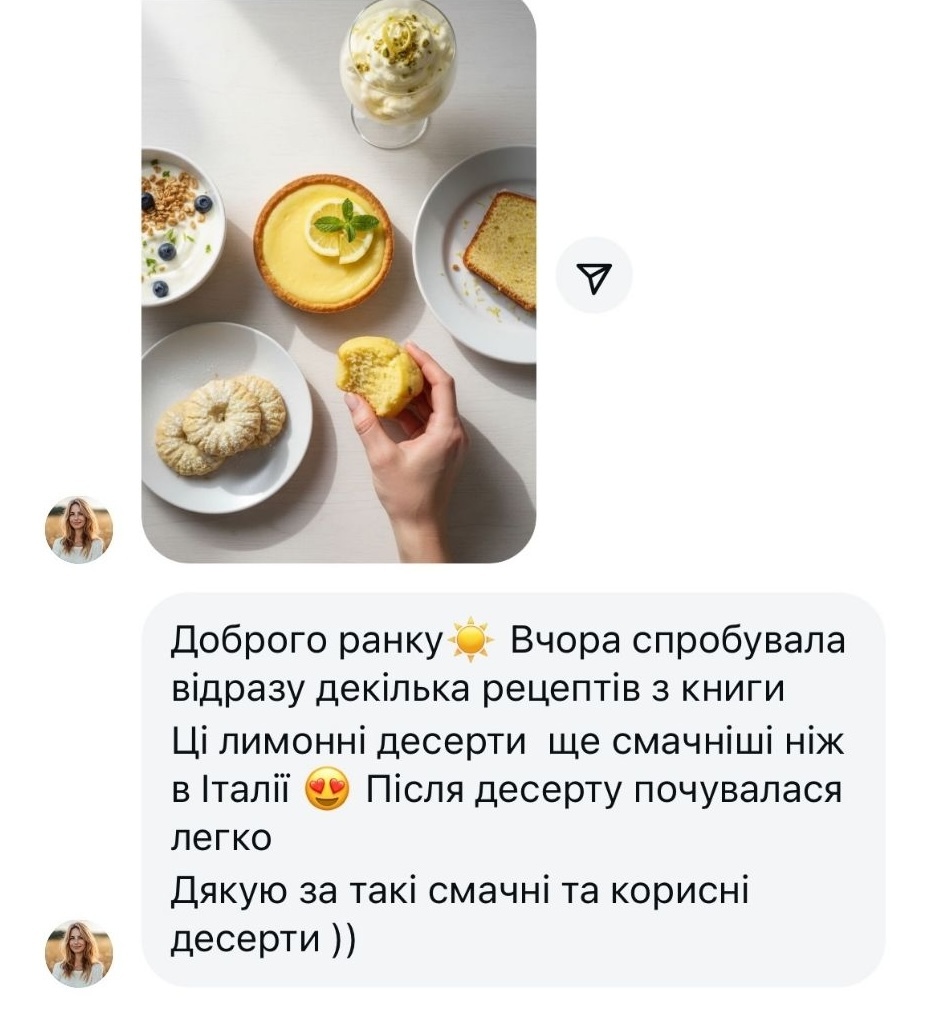The height and width of the screenshot is (1021, 931).
Task: Open sender's avatar next to the text message
Action: pos(79,953)
